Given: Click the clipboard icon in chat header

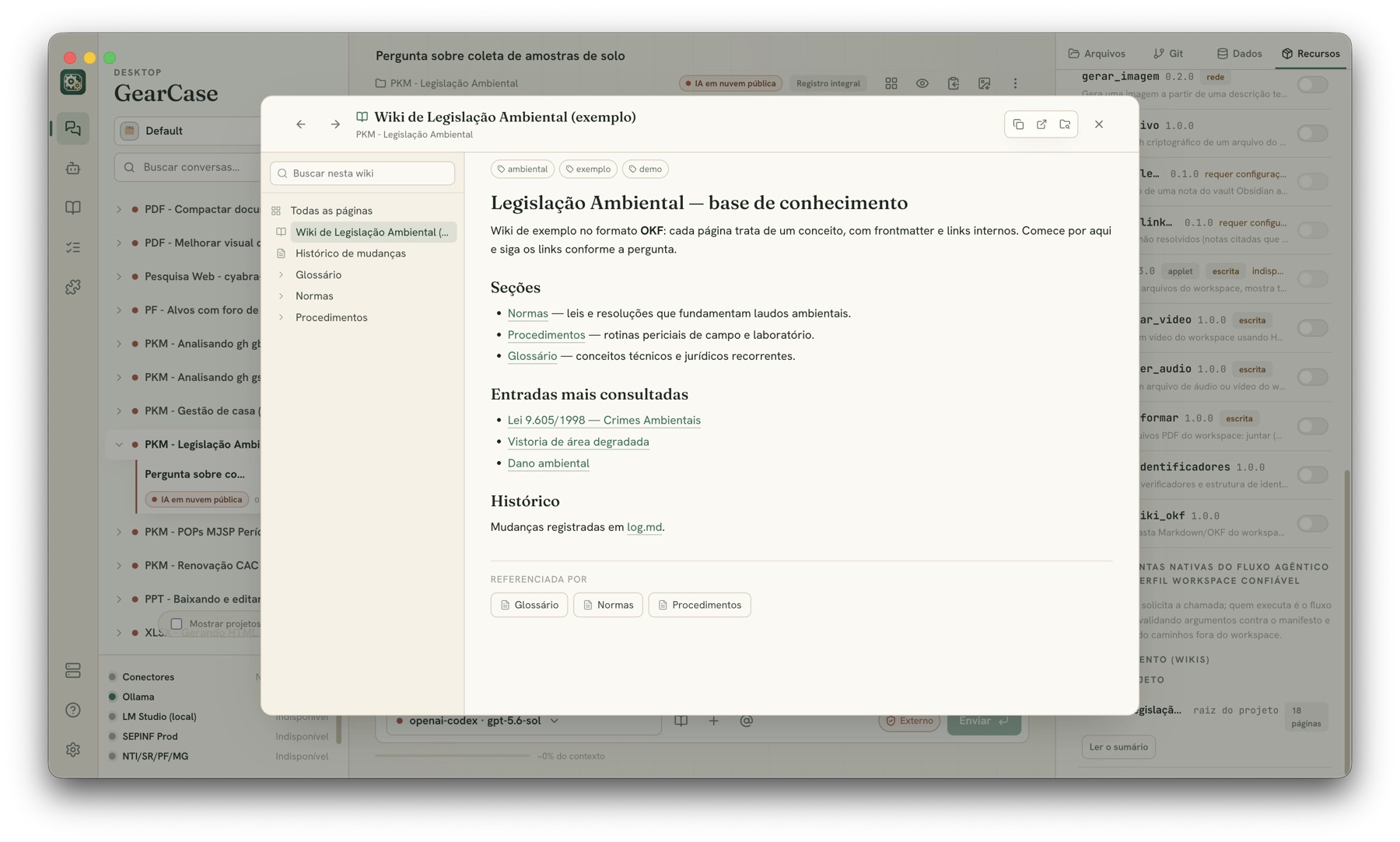Looking at the screenshot, I should click(954, 83).
